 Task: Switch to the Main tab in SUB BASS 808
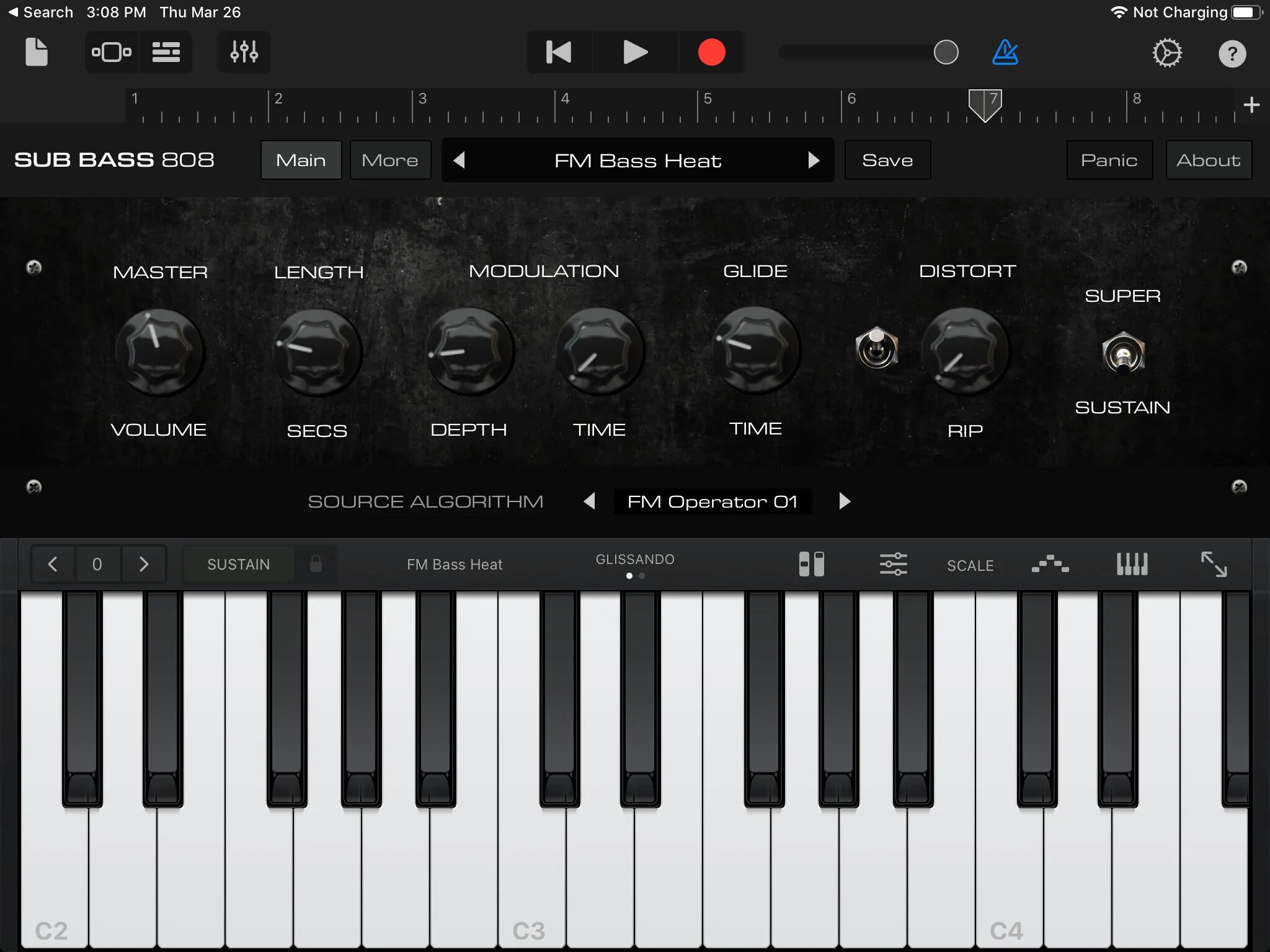[x=301, y=159]
